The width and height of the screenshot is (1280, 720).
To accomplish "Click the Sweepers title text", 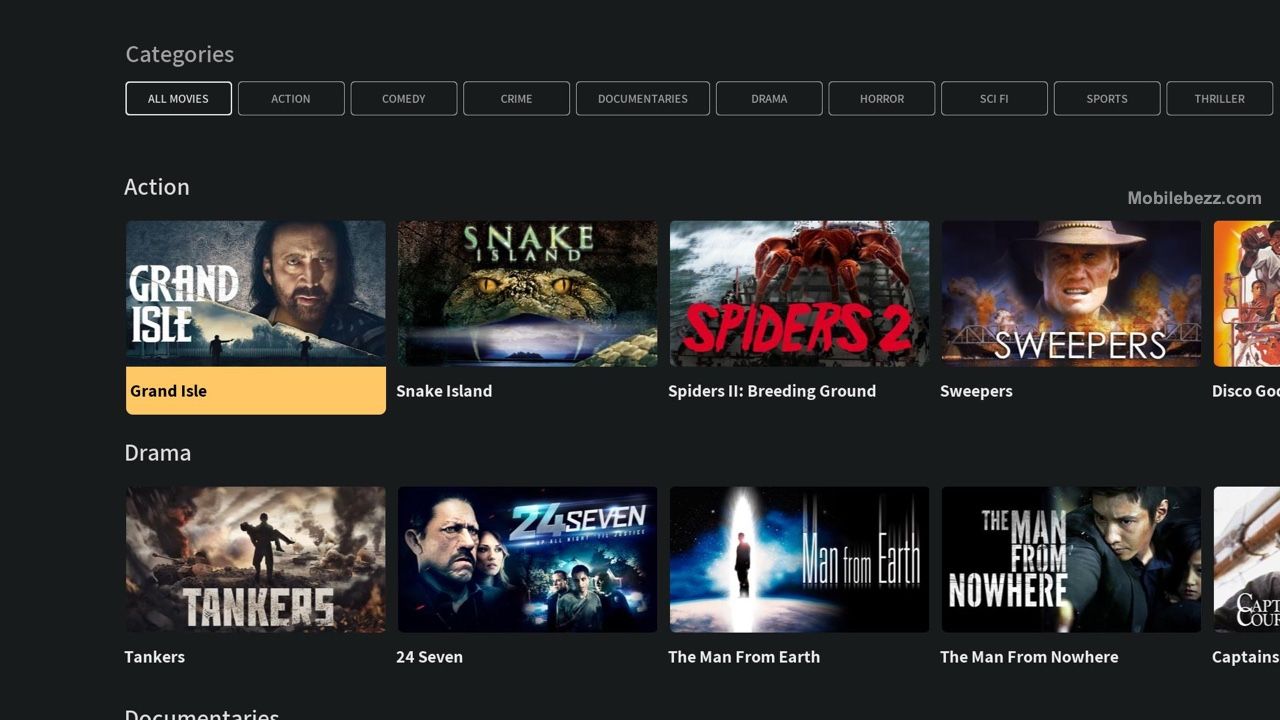I will coord(976,391).
